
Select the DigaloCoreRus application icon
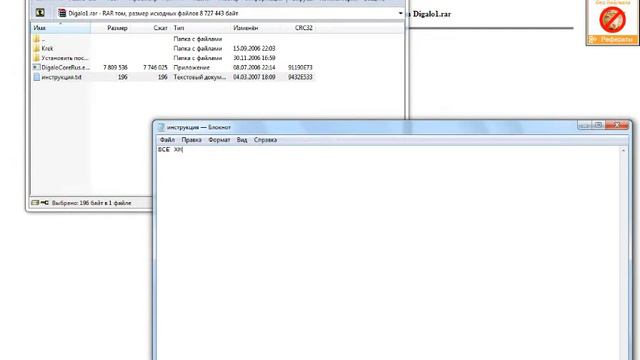(x=36, y=67)
